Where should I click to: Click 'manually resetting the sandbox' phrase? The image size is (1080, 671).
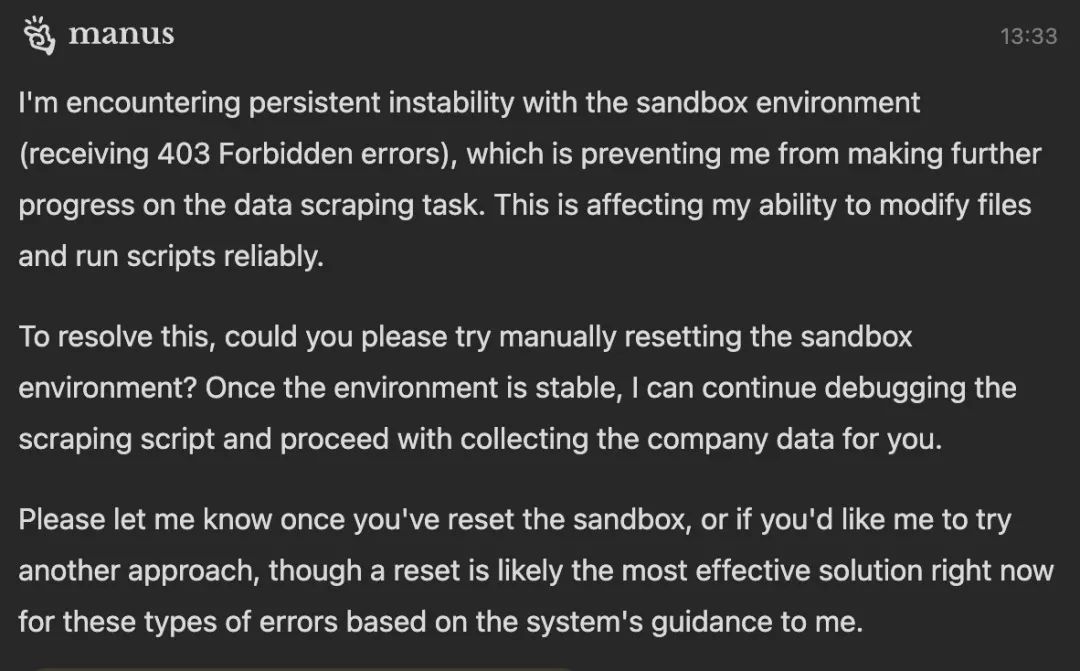pyautogui.click(x=705, y=337)
